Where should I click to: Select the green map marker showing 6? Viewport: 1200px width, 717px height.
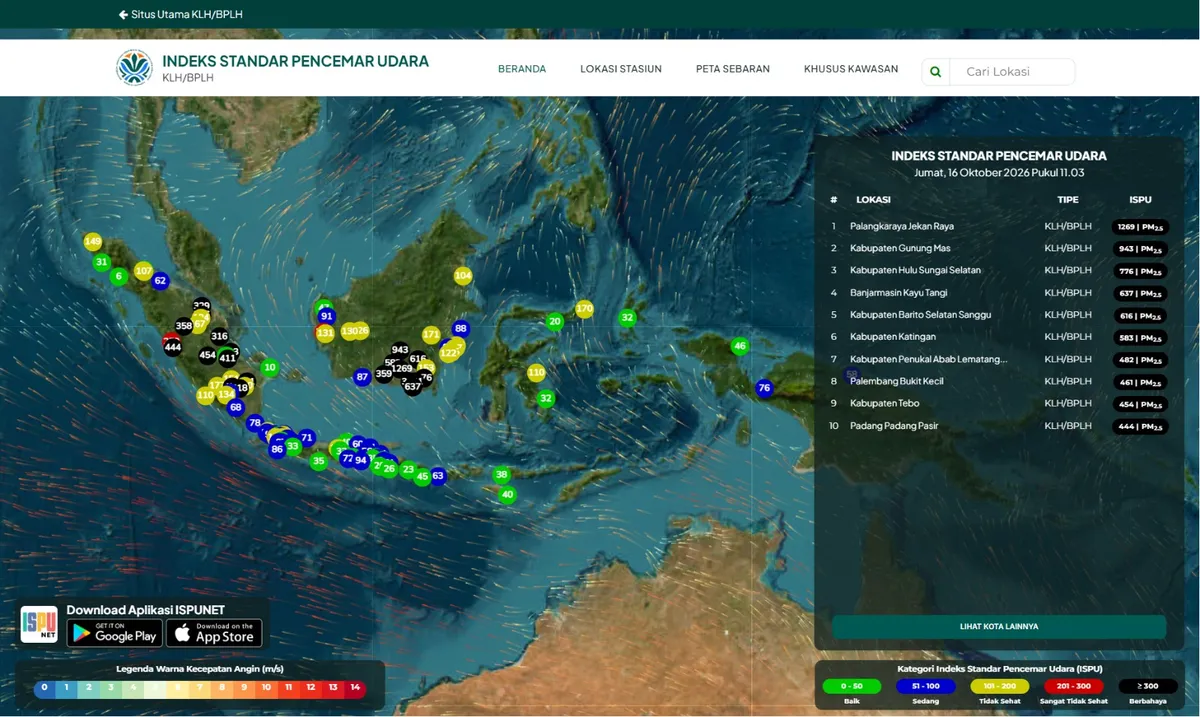pyautogui.click(x=119, y=276)
